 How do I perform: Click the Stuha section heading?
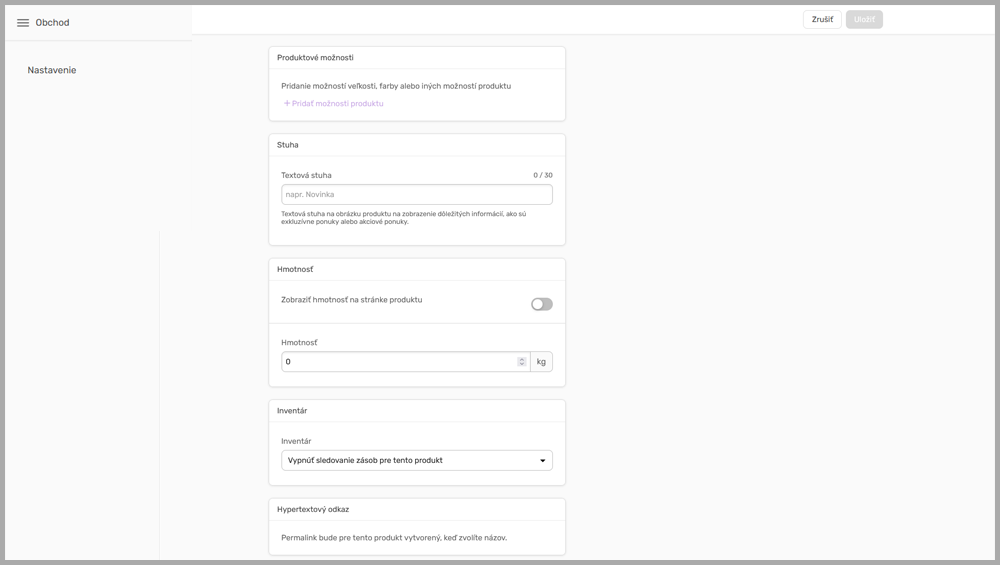tap(288, 145)
